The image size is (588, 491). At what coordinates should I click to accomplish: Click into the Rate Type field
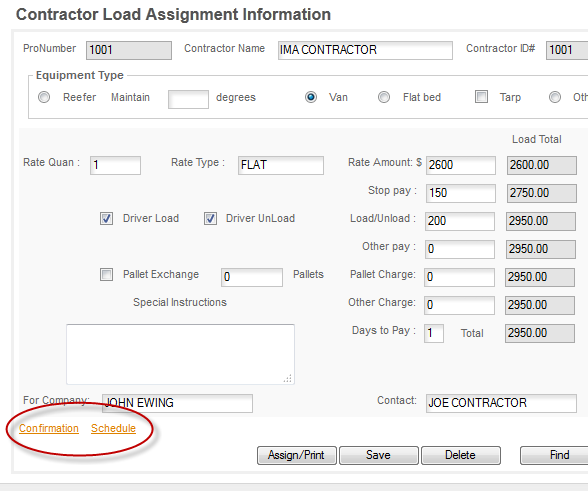click(x=281, y=165)
